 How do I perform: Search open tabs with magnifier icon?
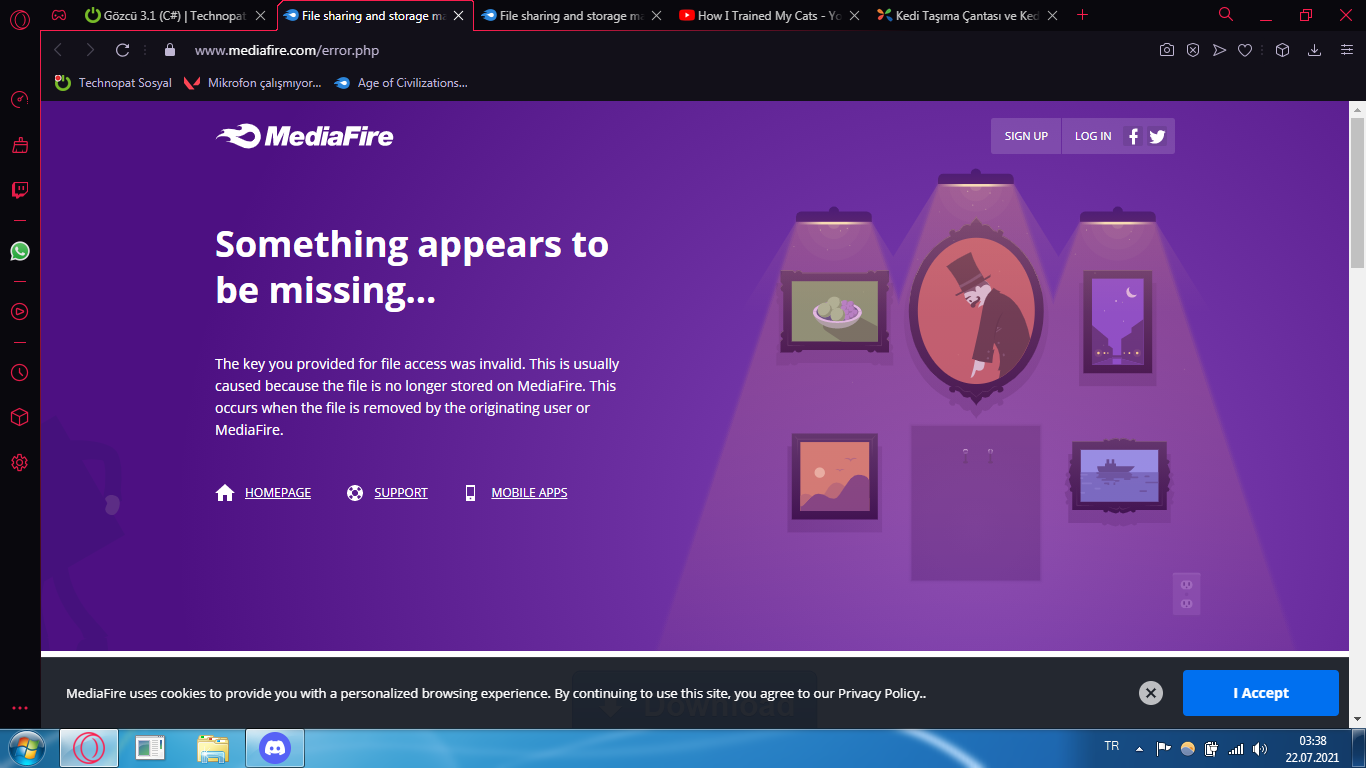click(x=1226, y=15)
